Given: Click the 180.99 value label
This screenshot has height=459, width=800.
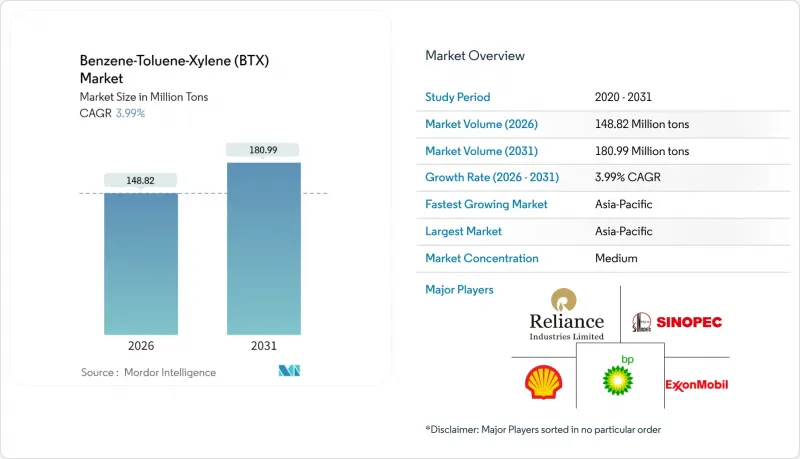Looking at the screenshot, I should (x=264, y=149).
